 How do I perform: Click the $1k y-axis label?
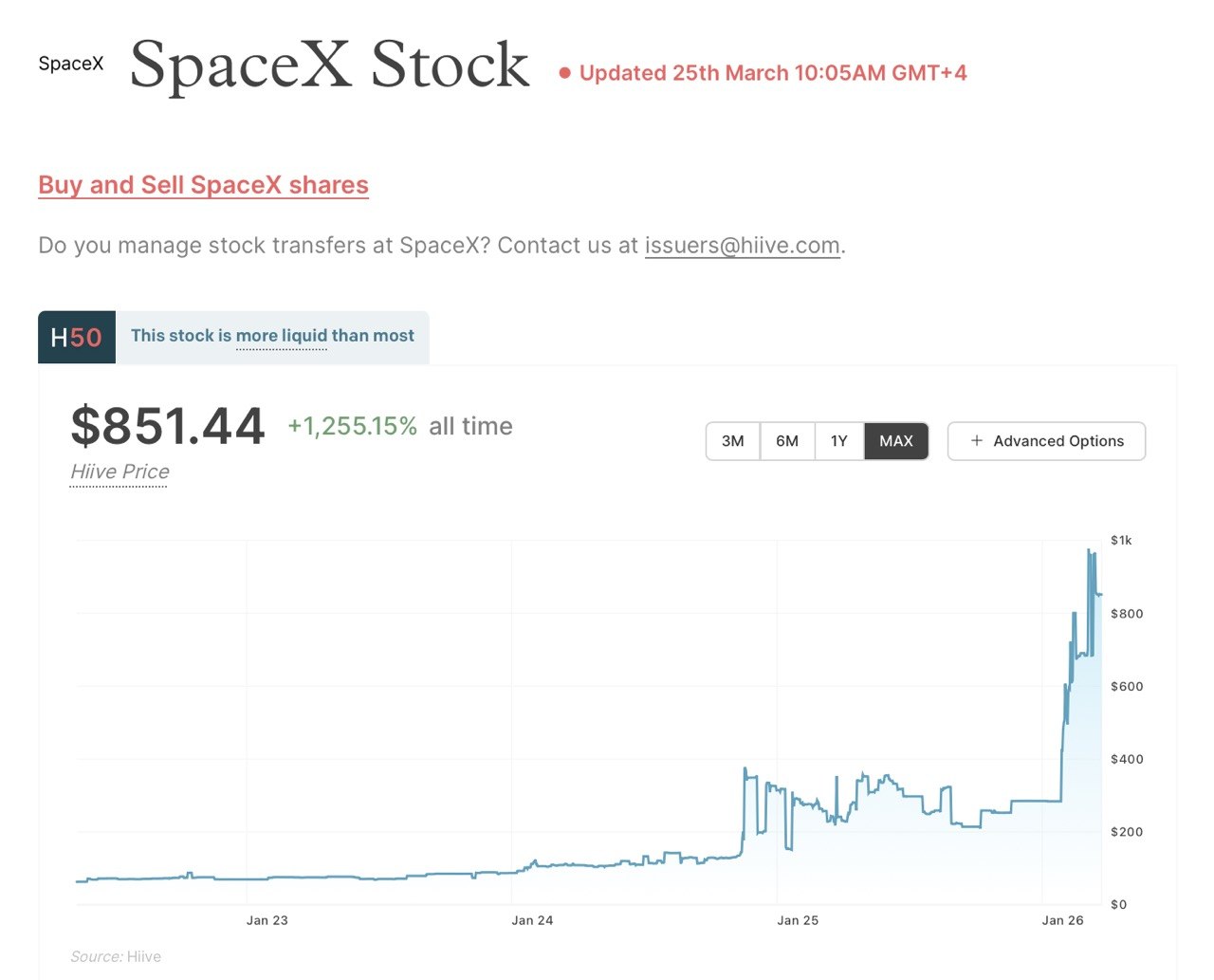tap(1121, 541)
